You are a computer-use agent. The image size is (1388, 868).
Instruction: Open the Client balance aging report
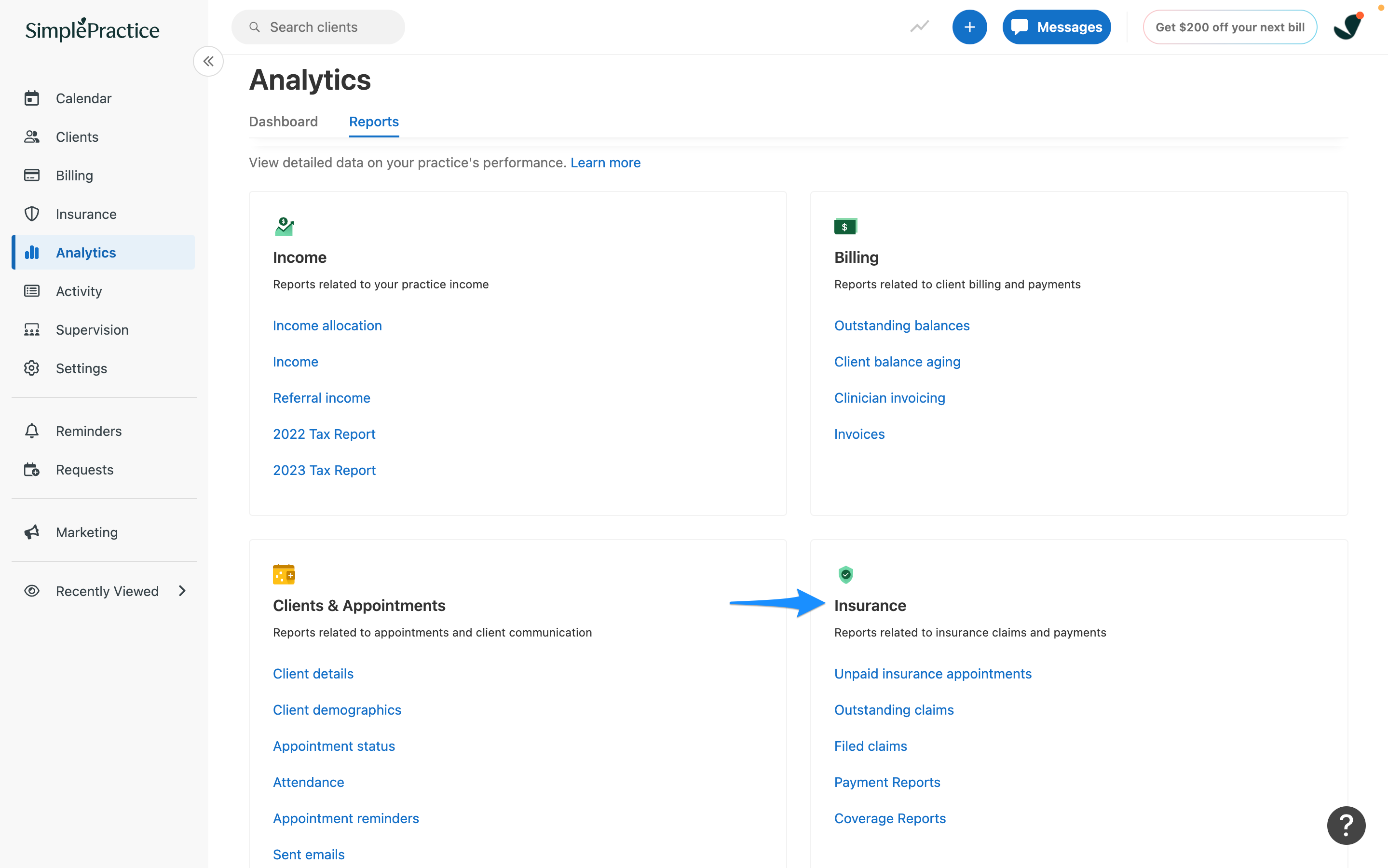tap(897, 362)
